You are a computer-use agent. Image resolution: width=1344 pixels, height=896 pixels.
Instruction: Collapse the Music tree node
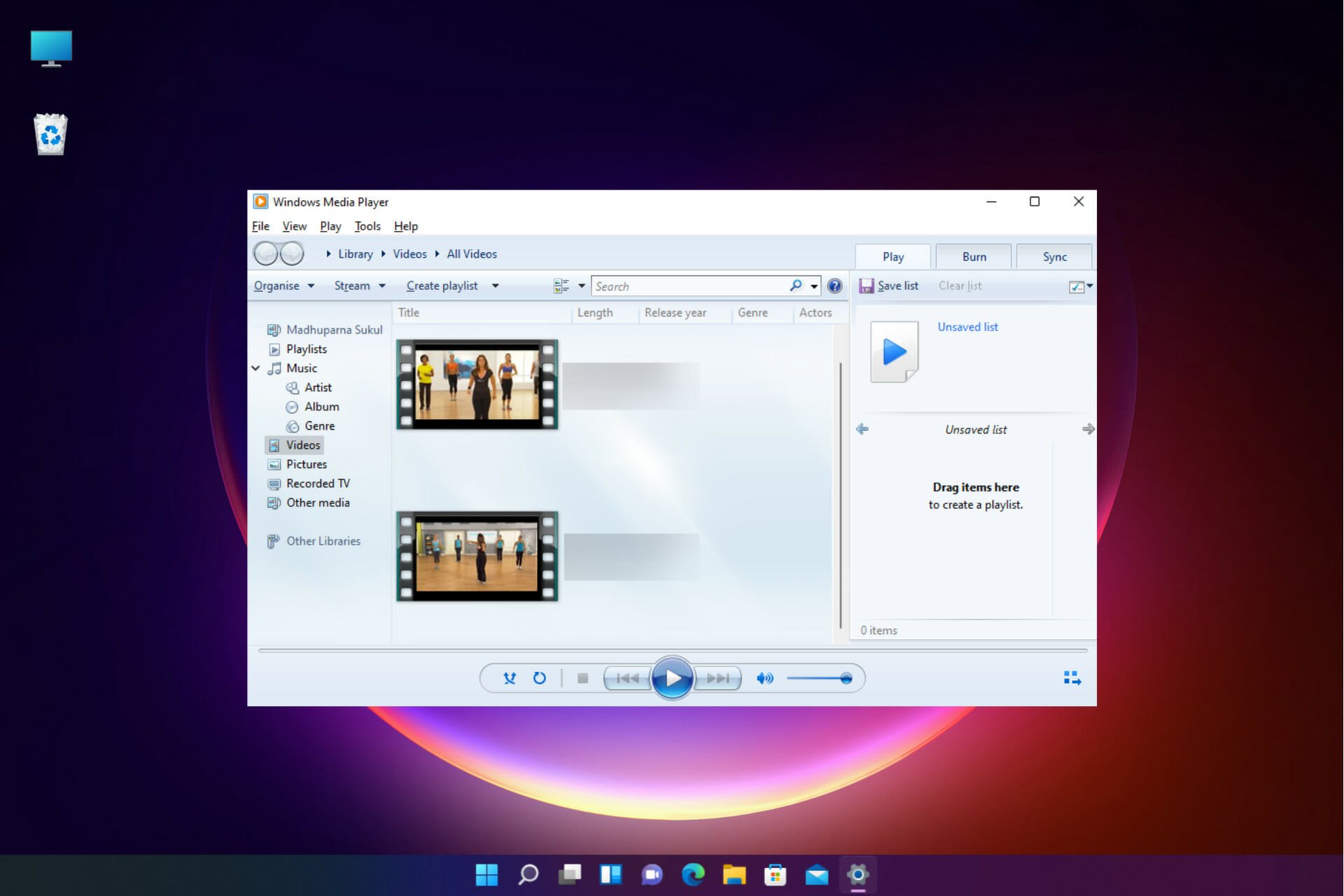point(255,368)
